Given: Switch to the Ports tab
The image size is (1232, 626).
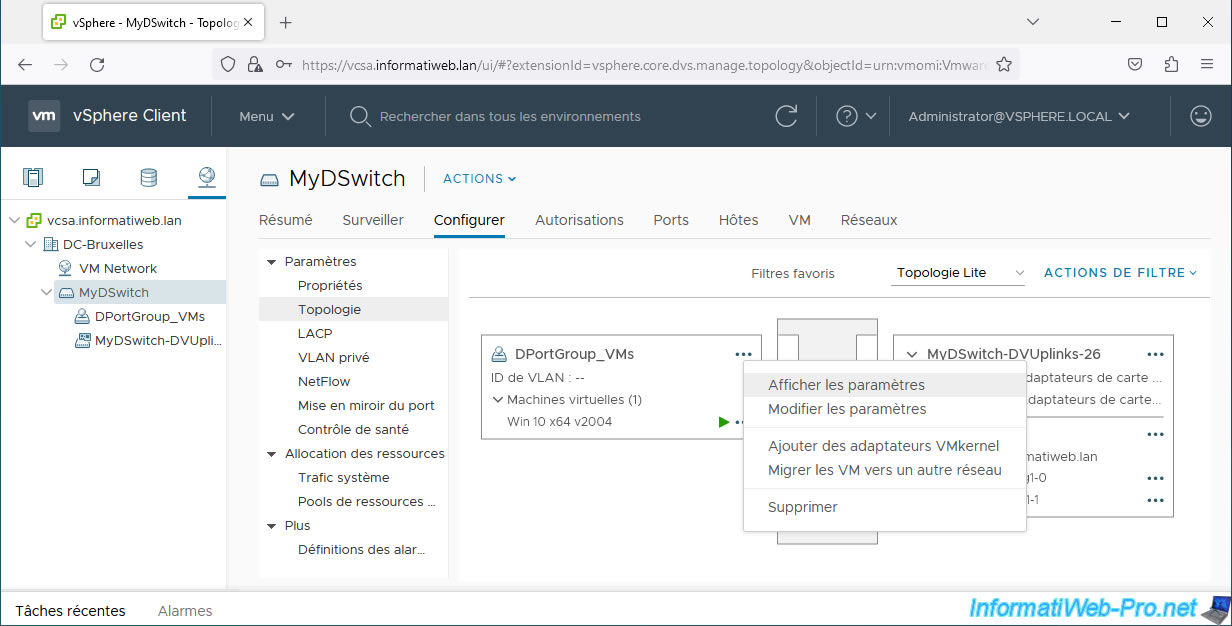Looking at the screenshot, I should pyautogui.click(x=670, y=220).
